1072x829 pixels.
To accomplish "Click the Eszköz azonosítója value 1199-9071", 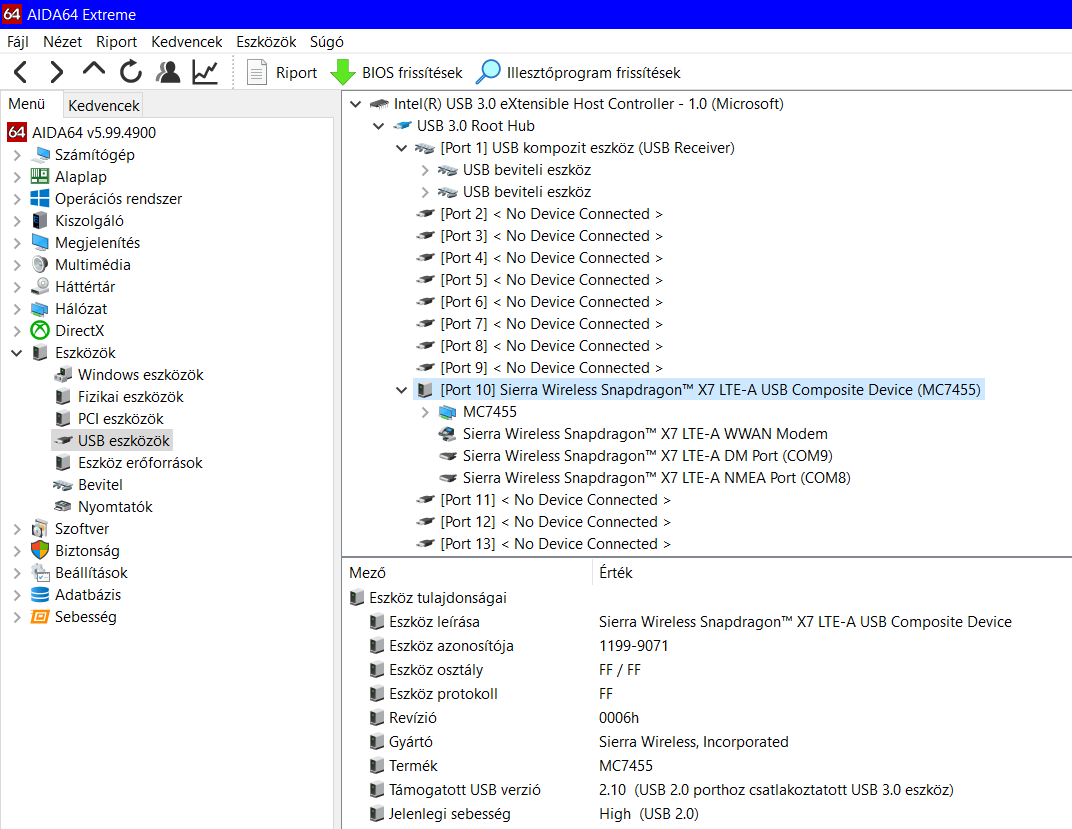I will 633,646.
